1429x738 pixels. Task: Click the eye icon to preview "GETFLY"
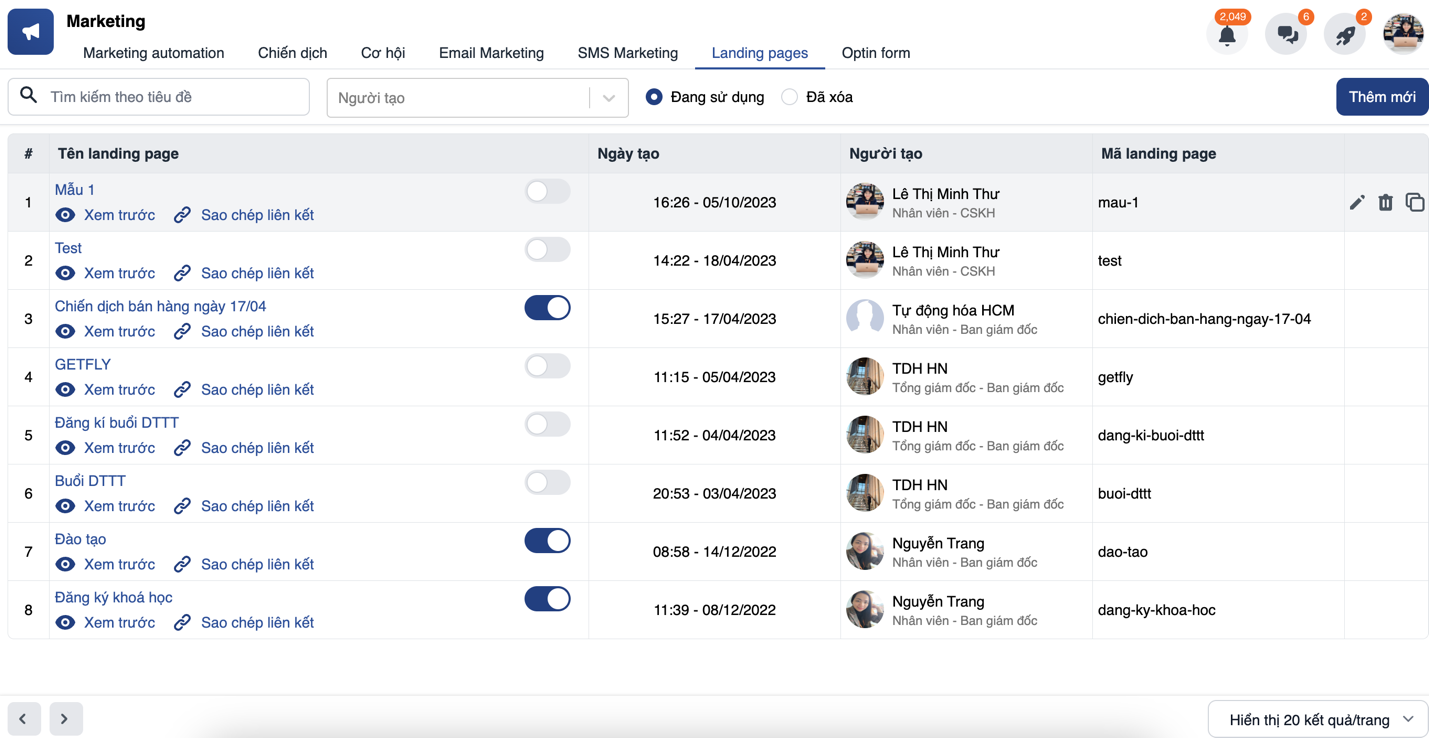click(65, 389)
